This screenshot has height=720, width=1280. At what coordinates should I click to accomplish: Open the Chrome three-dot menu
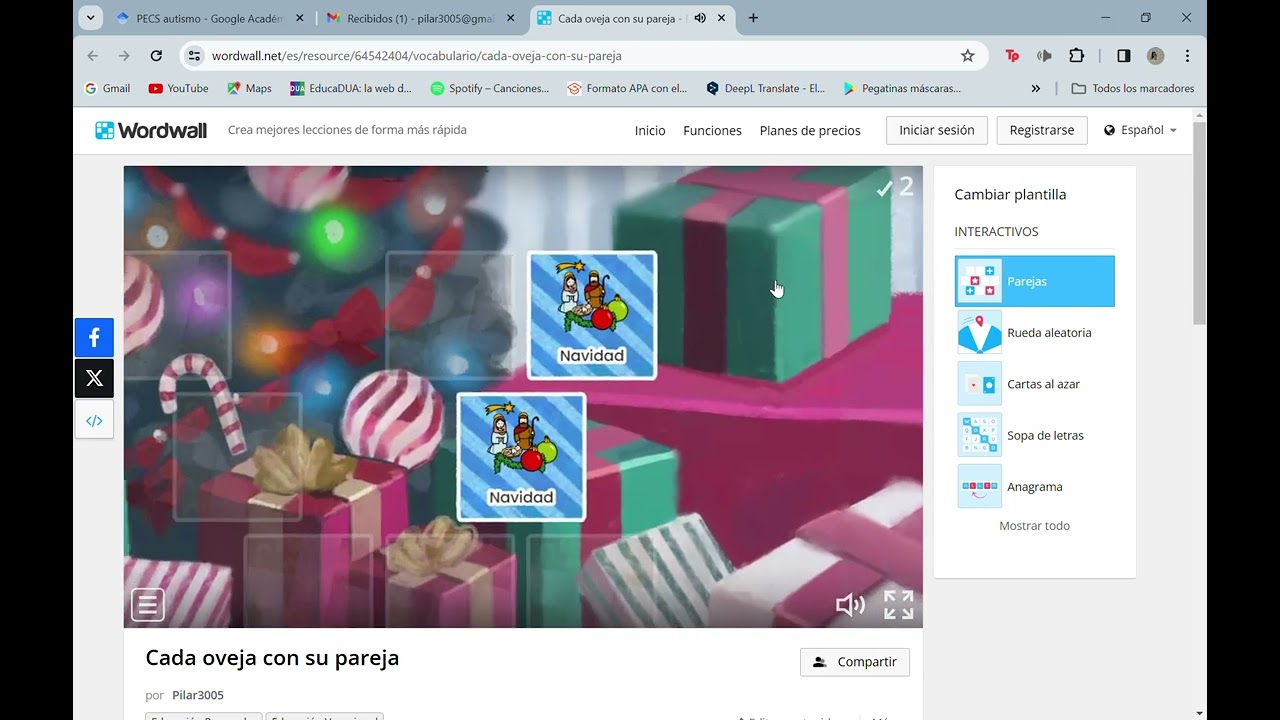(1187, 56)
